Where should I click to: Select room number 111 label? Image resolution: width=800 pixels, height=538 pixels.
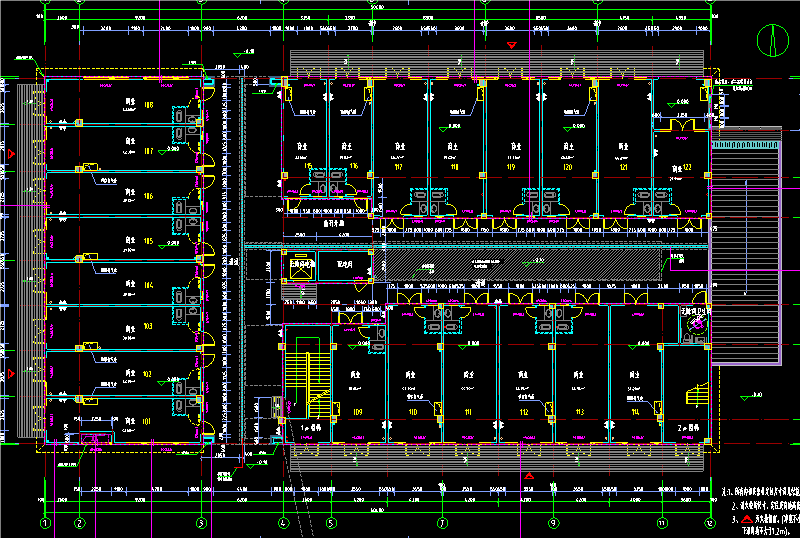click(468, 412)
